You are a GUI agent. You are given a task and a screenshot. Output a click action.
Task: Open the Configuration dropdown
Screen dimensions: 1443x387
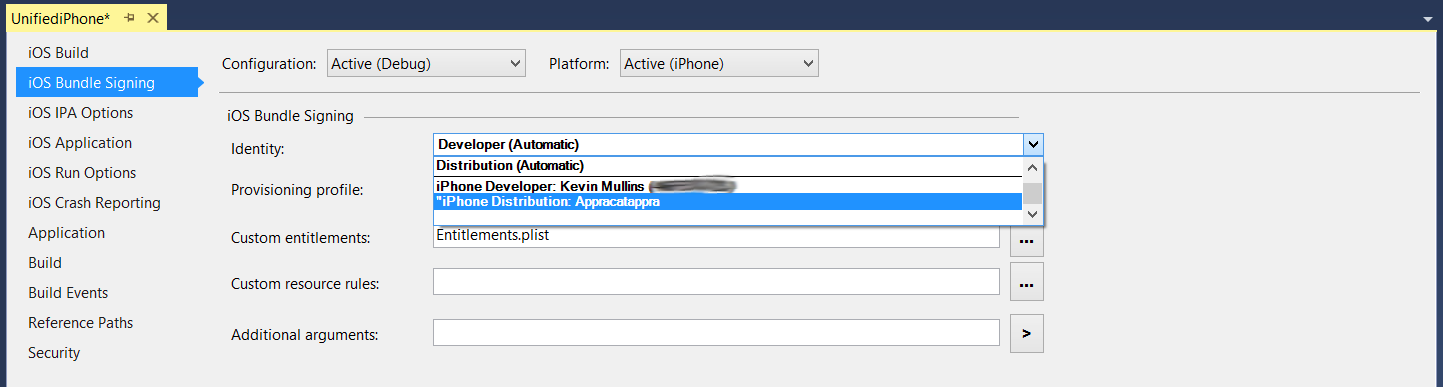click(x=426, y=63)
